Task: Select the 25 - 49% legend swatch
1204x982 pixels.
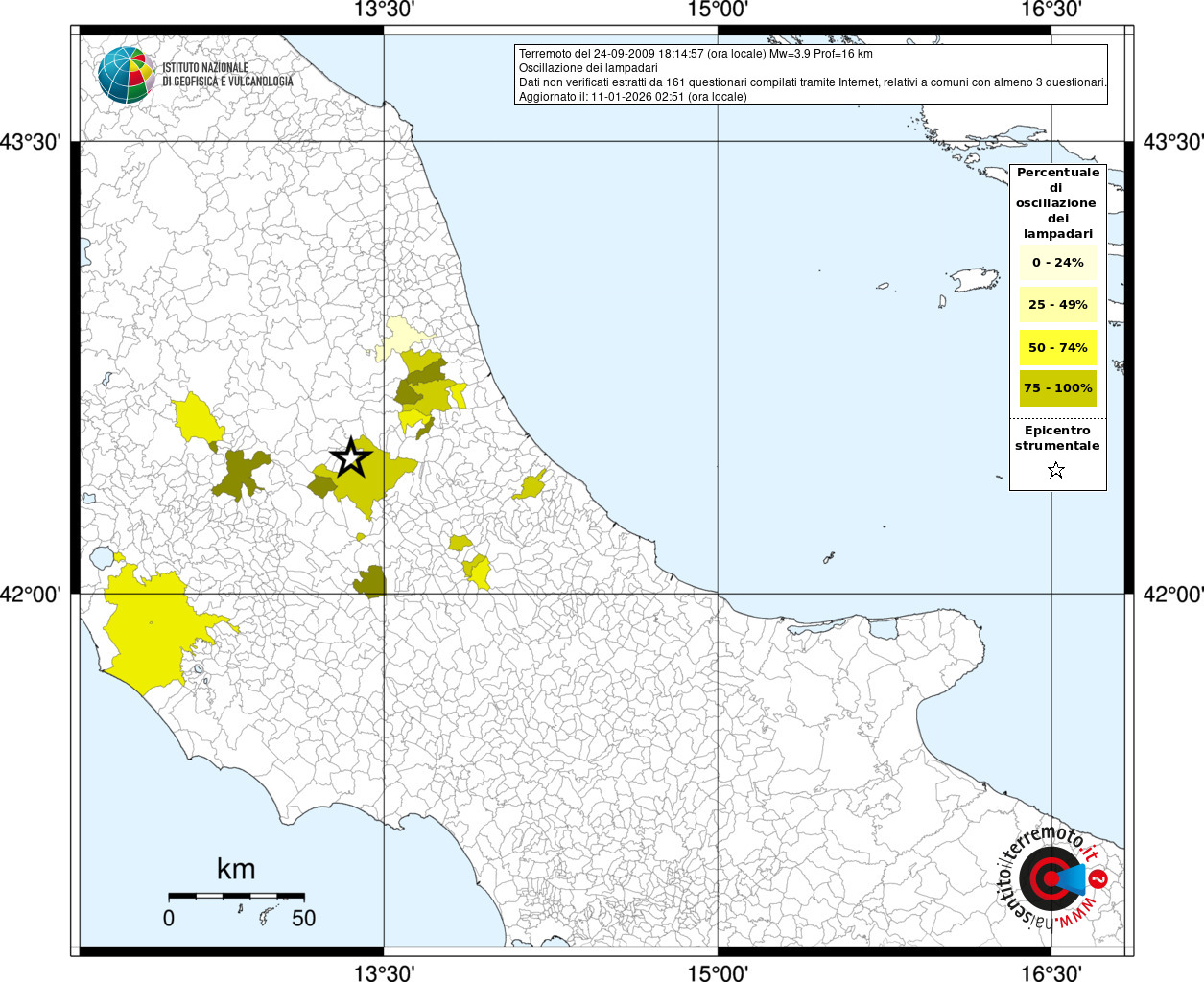Action: click(1057, 305)
